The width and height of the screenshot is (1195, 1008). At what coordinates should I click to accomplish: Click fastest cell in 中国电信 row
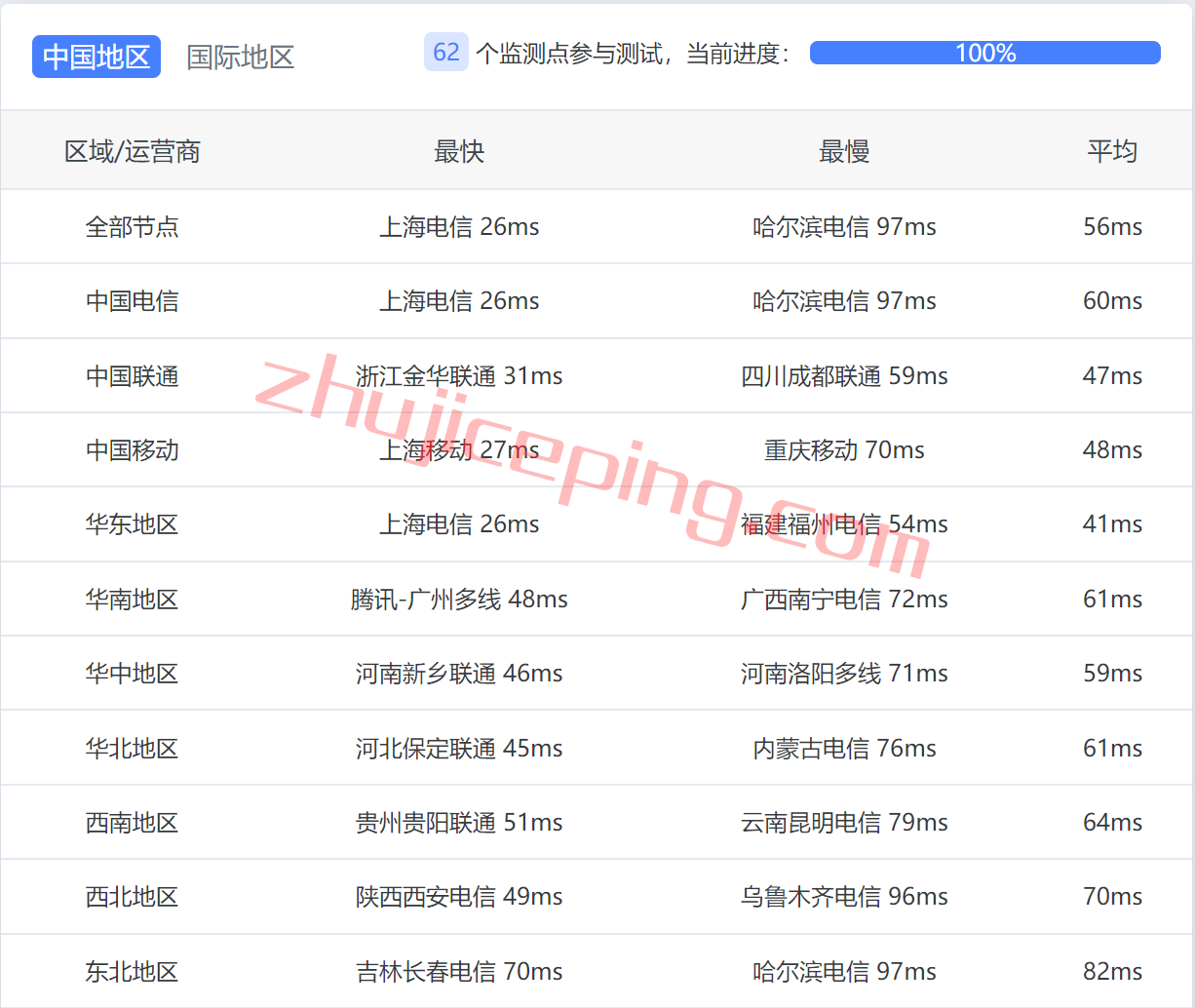pyautogui.click(x=459, y=301)
